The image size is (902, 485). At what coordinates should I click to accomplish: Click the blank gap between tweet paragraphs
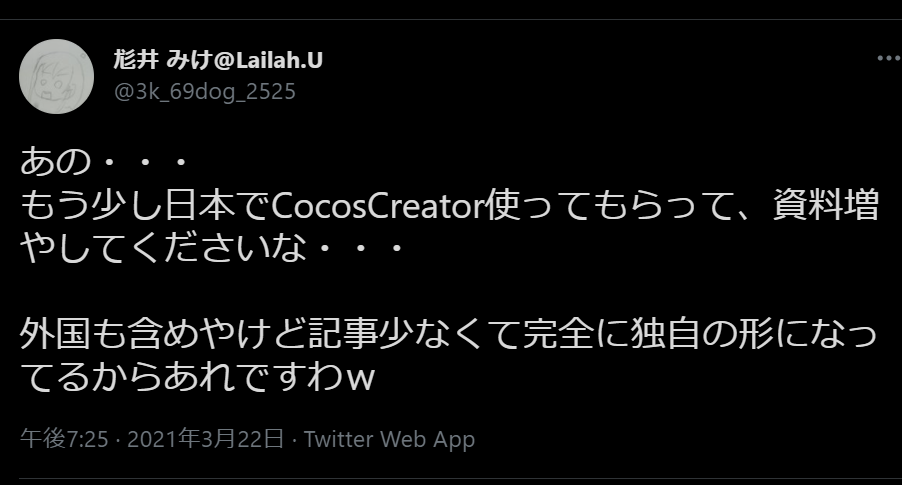[451, 292]
